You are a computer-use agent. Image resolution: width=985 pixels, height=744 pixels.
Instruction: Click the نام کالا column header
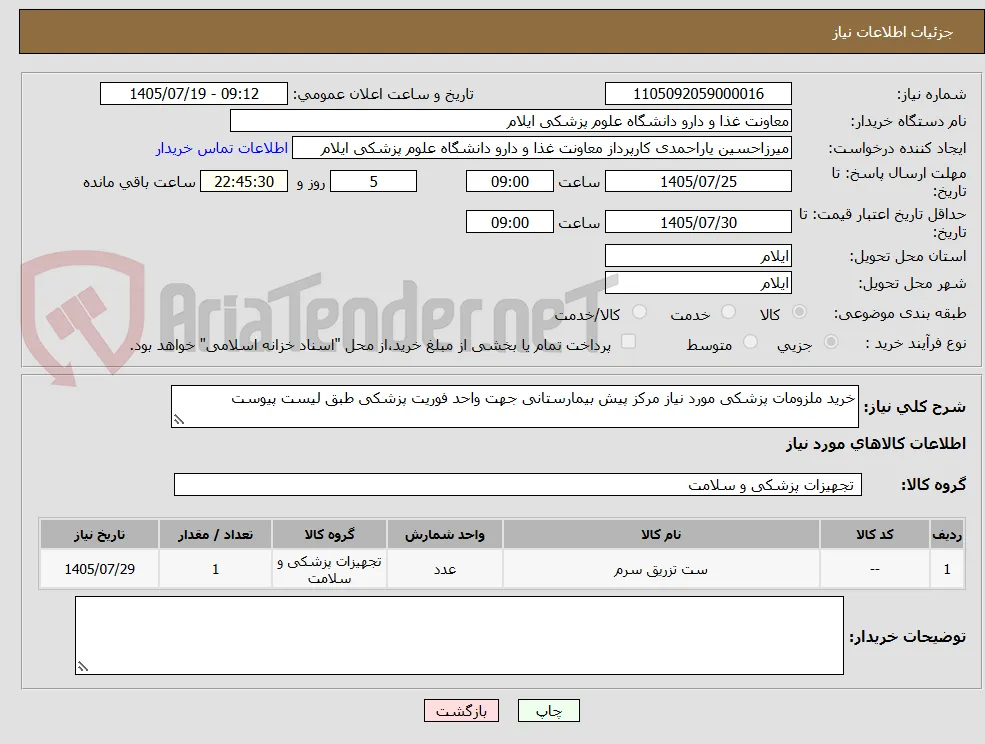pyautogui.click(x=661, y=535)
